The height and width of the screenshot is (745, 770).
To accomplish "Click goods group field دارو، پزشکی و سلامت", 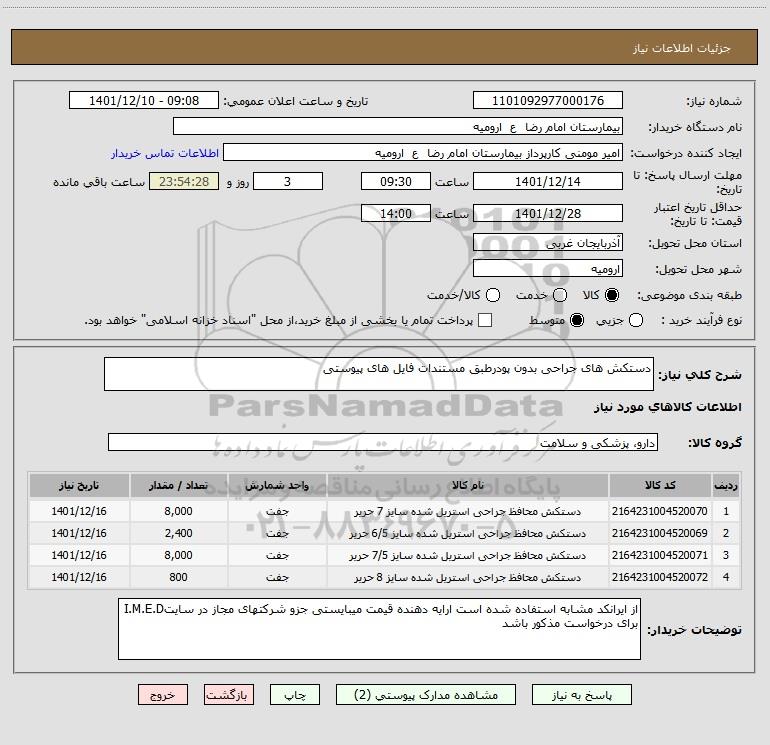I will point(383,442).
